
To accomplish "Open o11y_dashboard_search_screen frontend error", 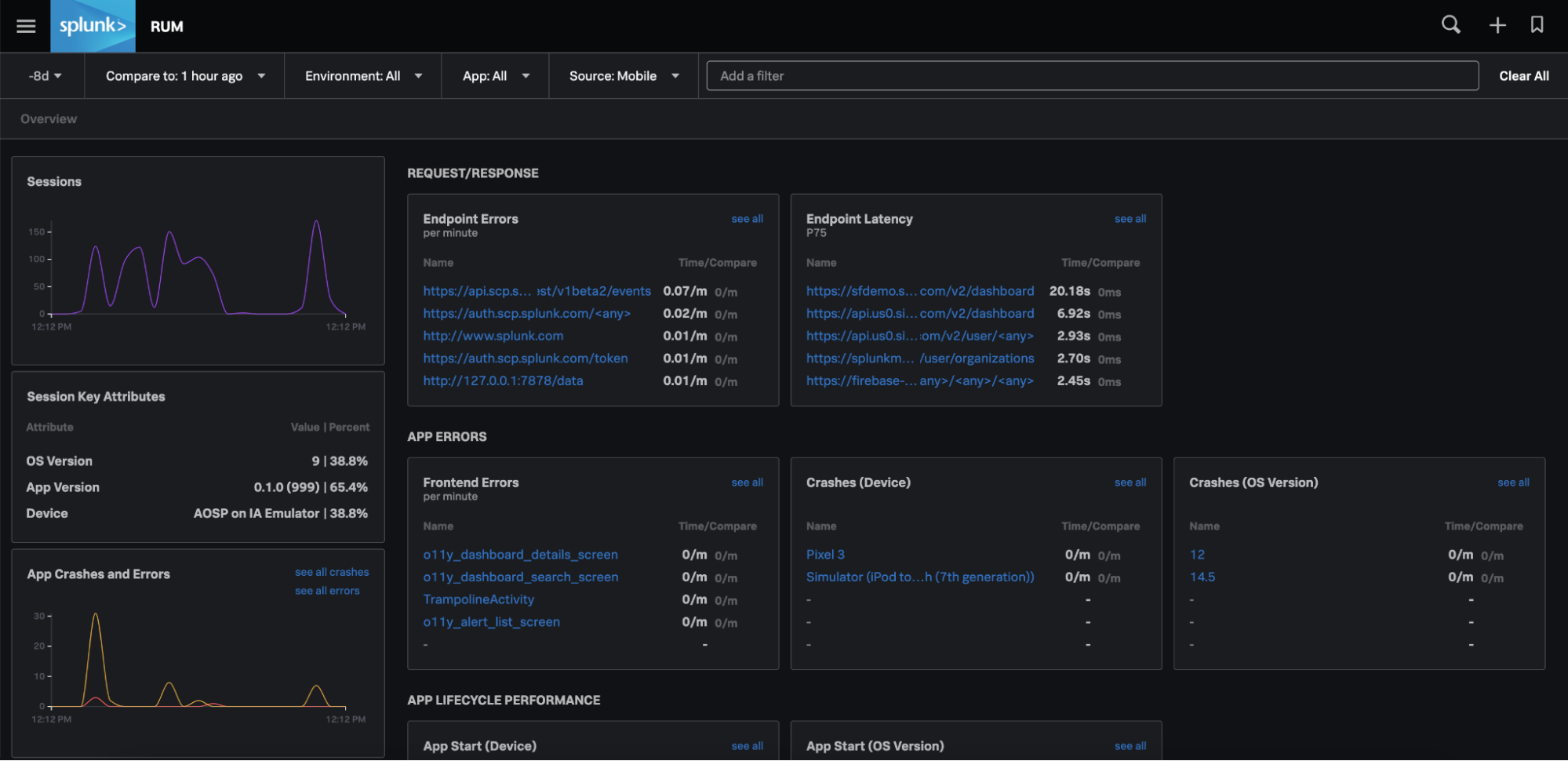I will coord(521,577).
